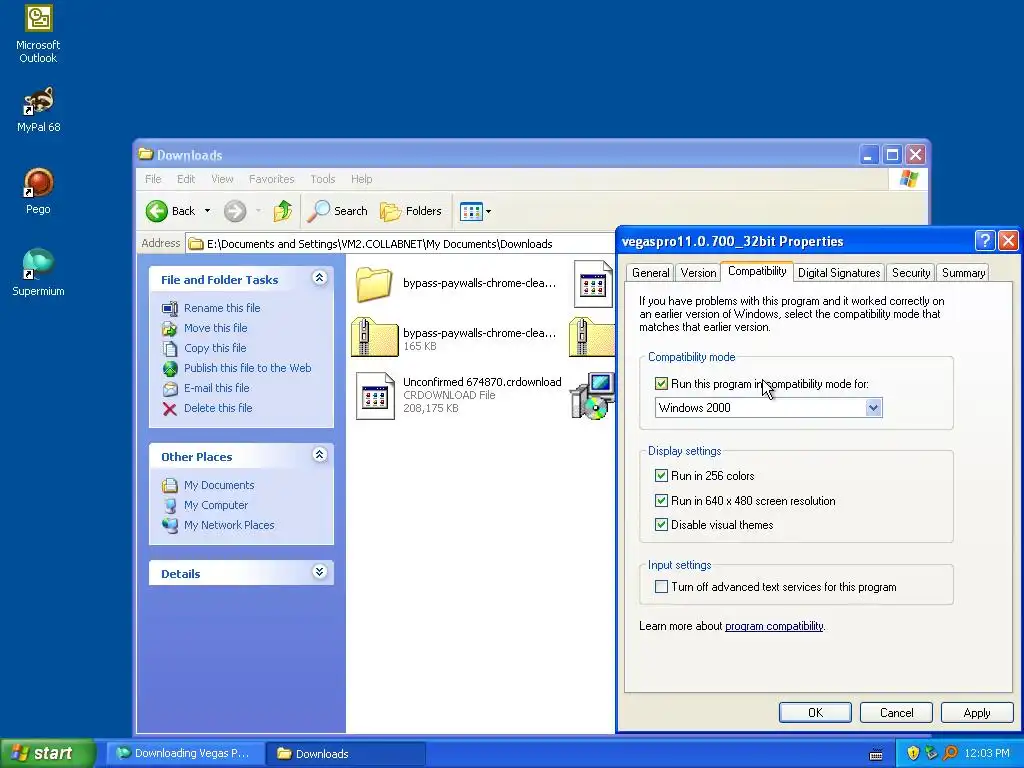Check Turn off advanced text services option
The width and height of the screenshot is (1024, 768).
click(x=662, y=586)
